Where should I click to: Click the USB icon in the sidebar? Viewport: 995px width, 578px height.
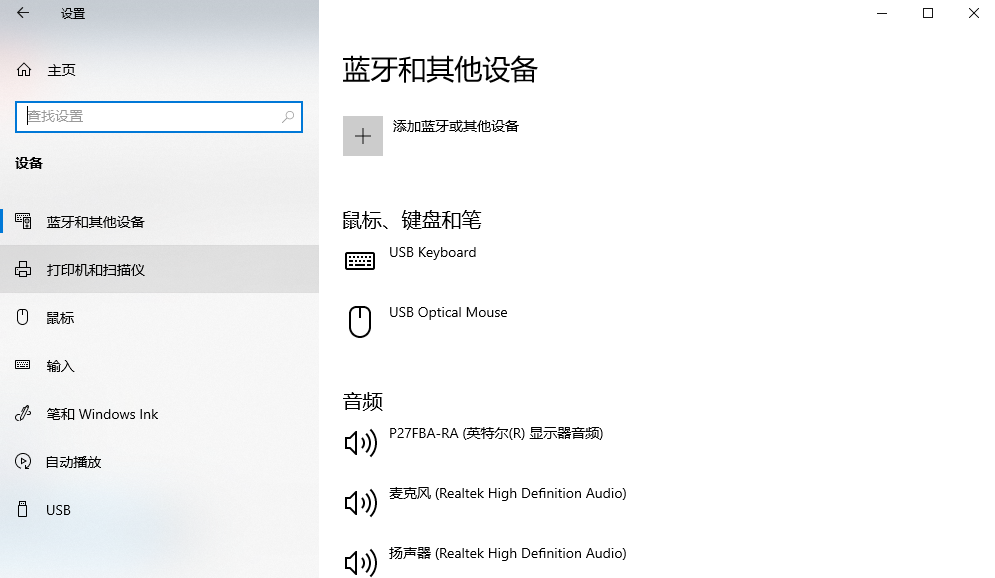(22, 509)
